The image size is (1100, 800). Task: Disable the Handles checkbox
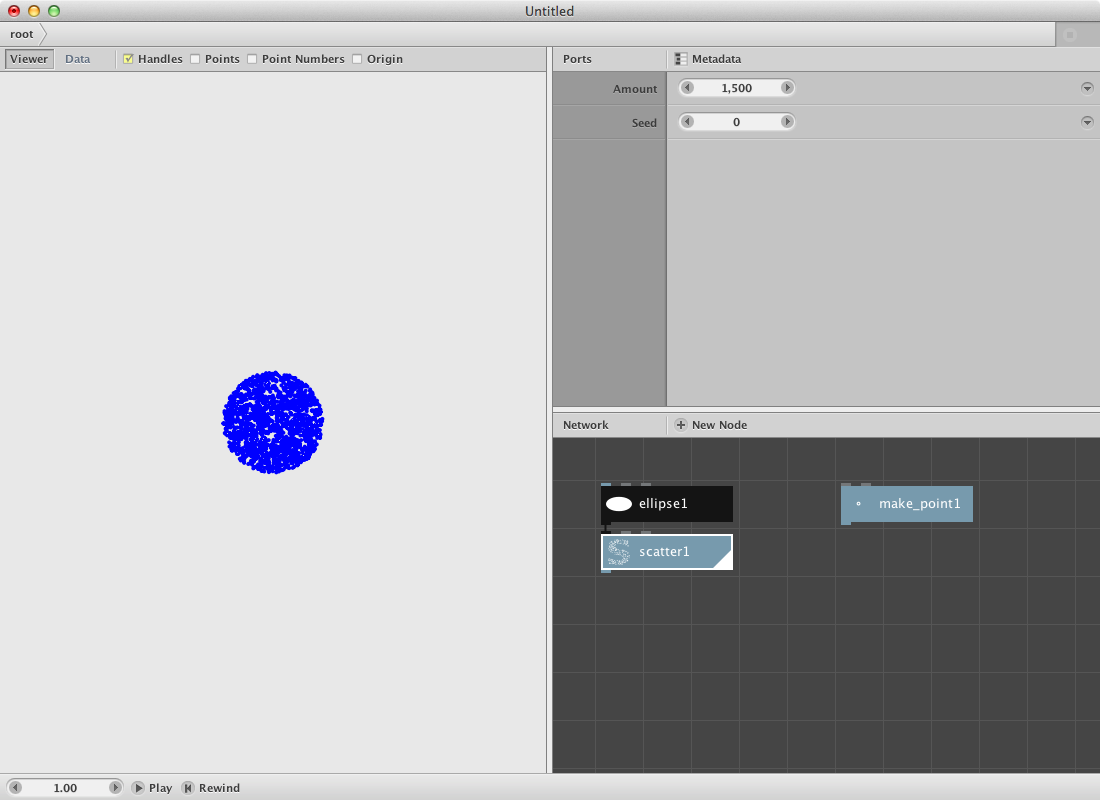tap(128, 59)
